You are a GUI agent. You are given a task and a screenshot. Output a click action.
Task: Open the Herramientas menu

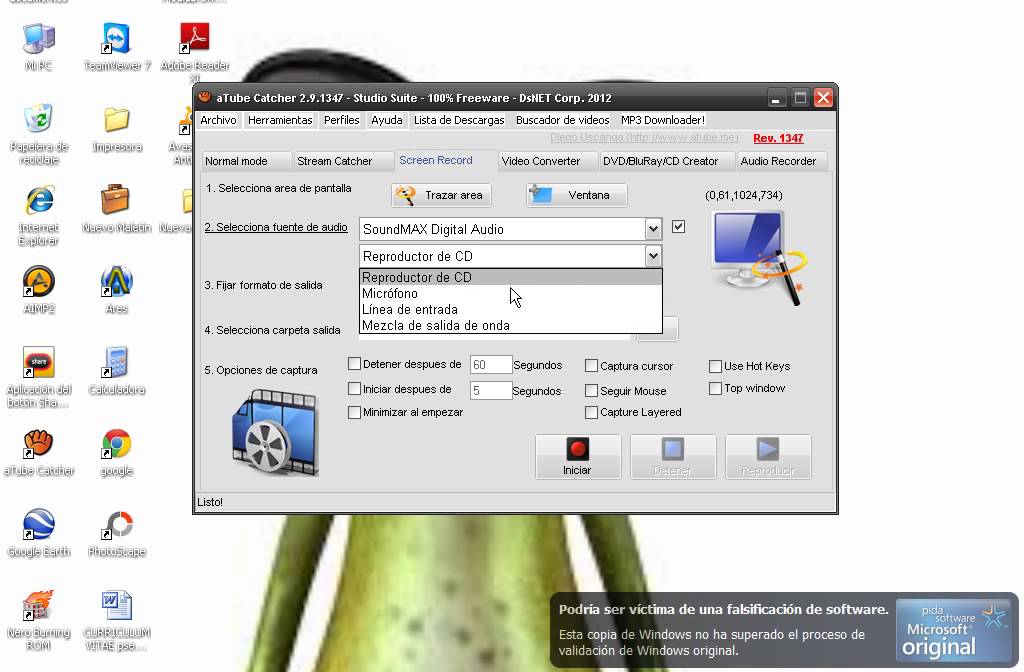click(280, 120)
